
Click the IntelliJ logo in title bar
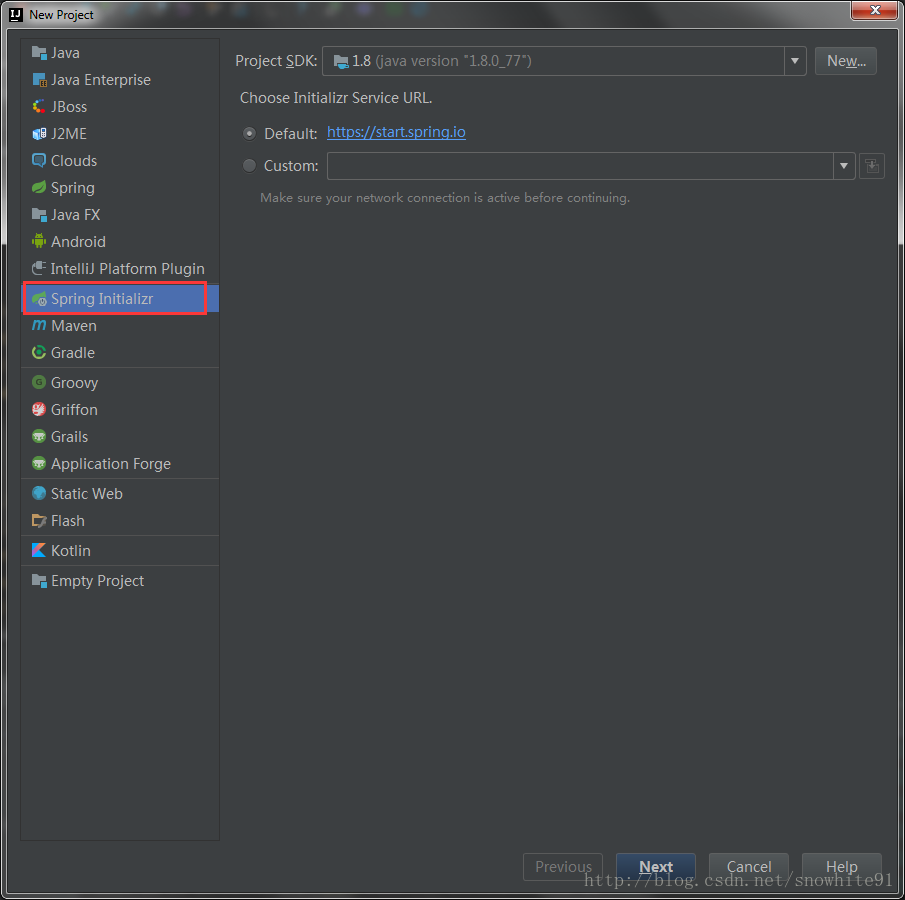(x=16, y=14)
